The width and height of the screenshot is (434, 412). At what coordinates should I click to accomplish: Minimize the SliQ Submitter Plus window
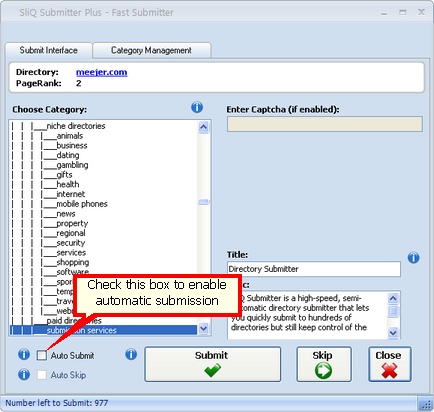point(384,13)
